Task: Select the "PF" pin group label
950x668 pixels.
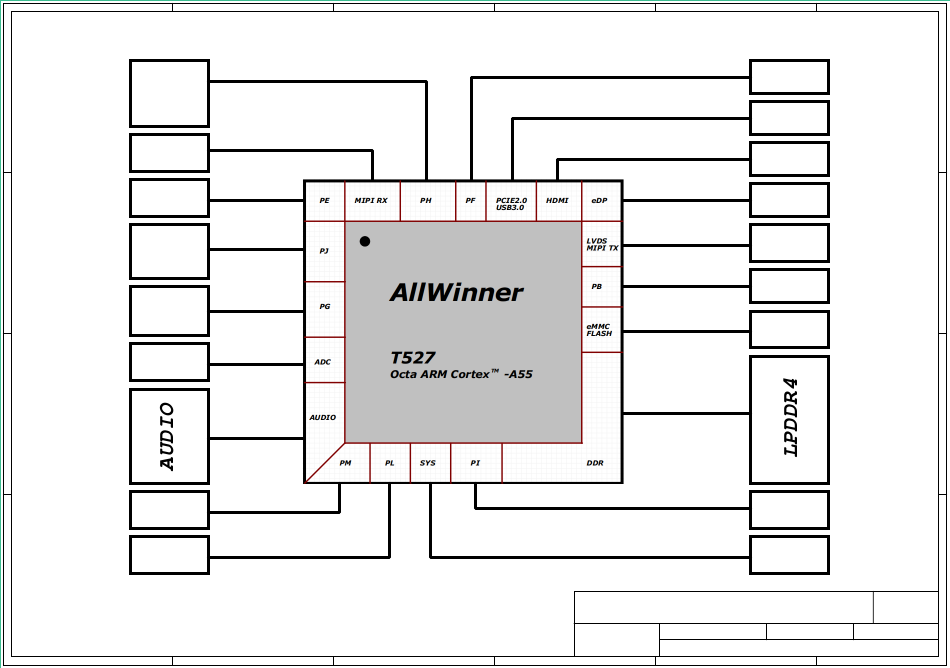Action: coord(471,200)
